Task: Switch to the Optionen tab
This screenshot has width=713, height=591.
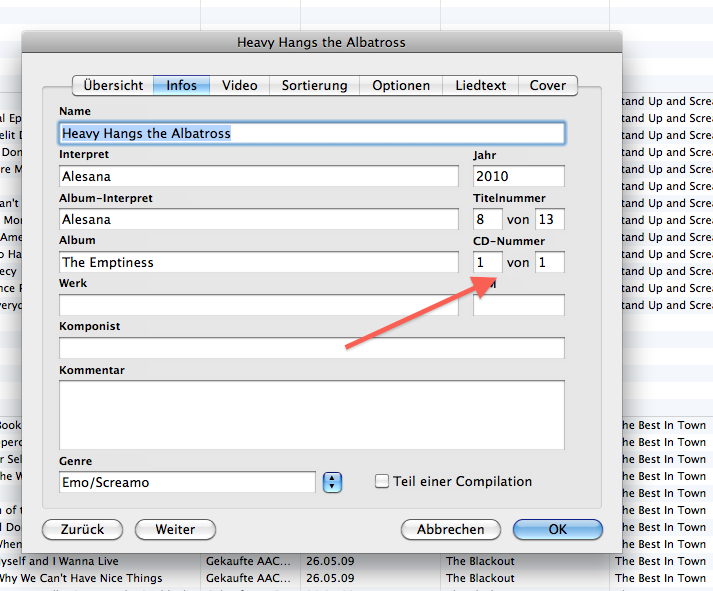Action: pos(401,85)
